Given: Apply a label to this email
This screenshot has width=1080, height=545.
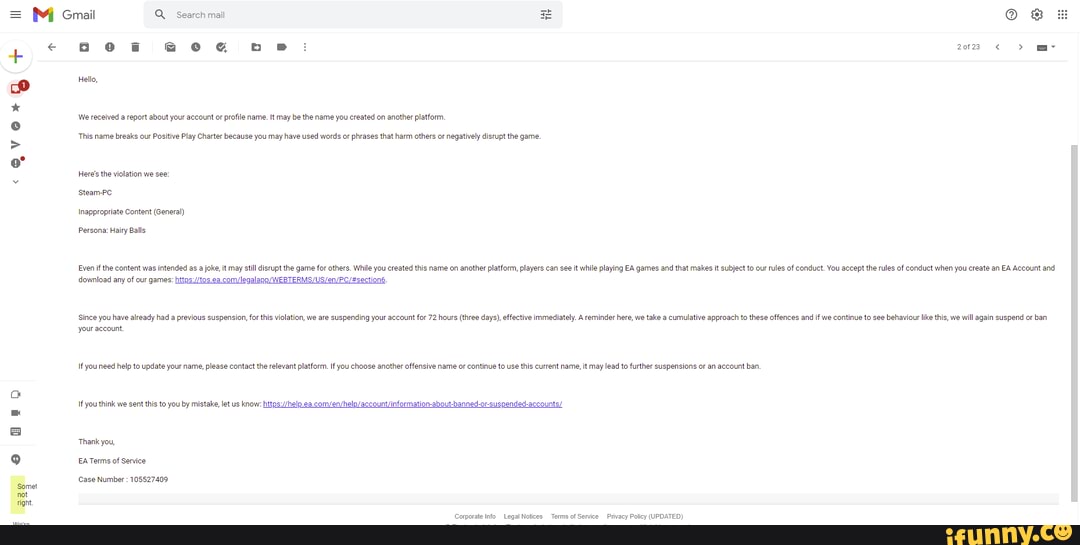Looking at the screenshot, I should [x=282, y=47].
